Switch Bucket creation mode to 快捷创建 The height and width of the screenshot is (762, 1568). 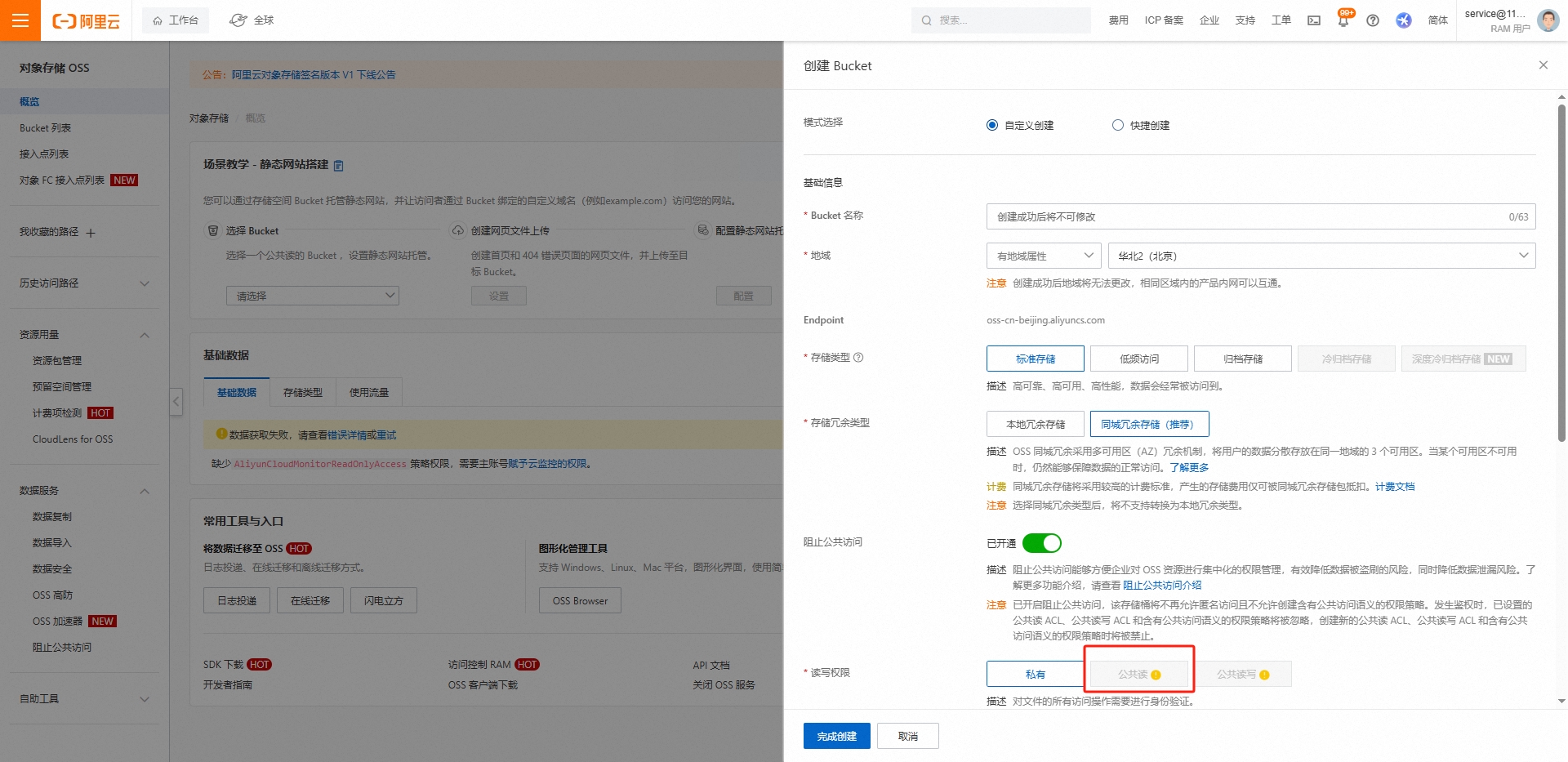1117,125
